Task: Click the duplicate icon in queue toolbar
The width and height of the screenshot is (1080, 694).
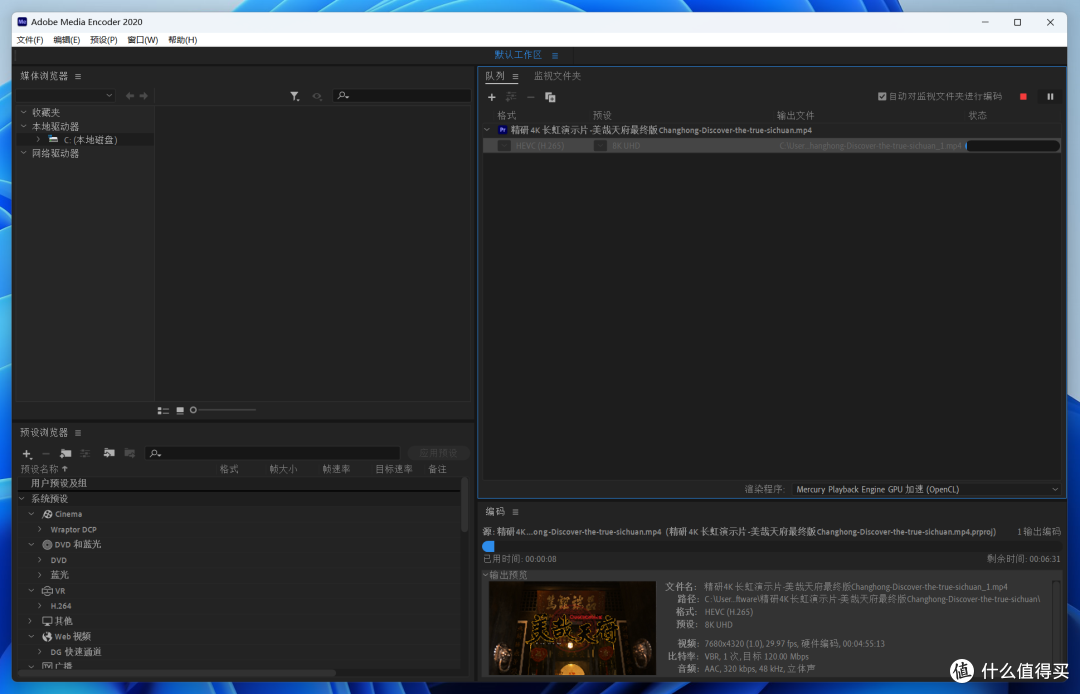Action: (550, 97)
